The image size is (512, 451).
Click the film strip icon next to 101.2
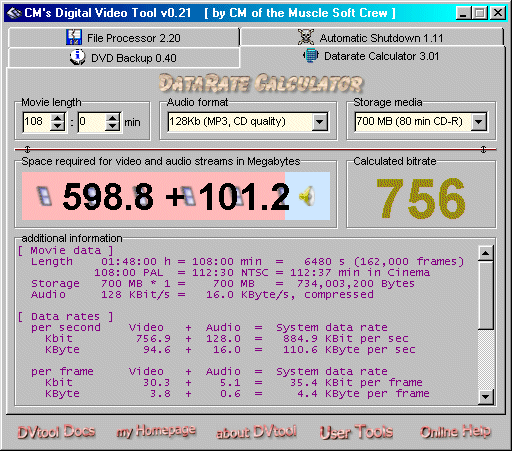click(188, 196)
